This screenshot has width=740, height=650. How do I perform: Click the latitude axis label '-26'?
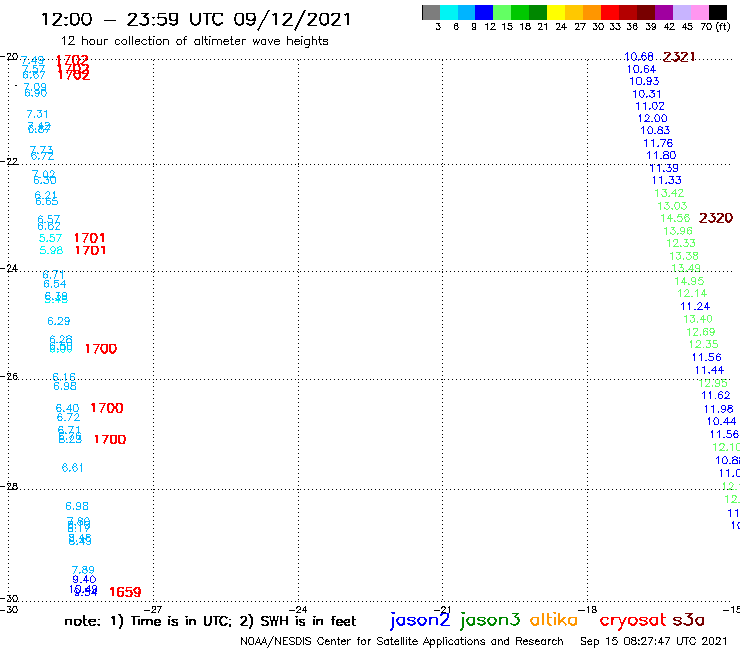(9, 376)
